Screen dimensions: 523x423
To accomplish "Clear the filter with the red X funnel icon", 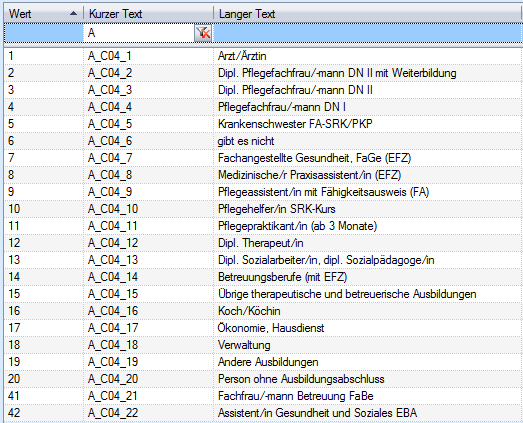I will pyautogui.click(x=203, y=33).
